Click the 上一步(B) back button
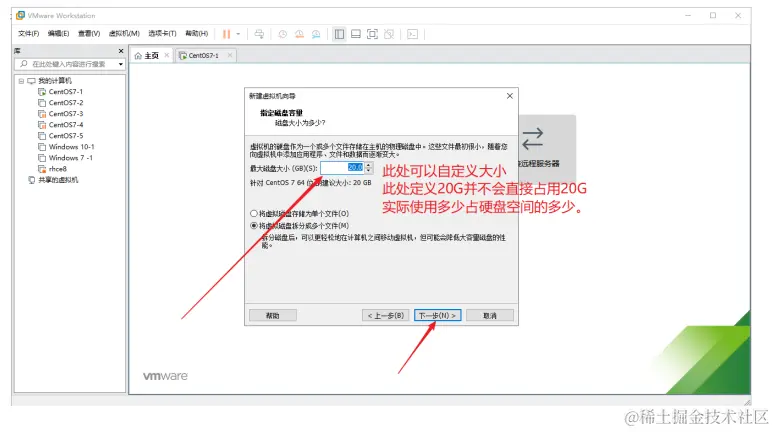The image size is (775, 432). 386,315
